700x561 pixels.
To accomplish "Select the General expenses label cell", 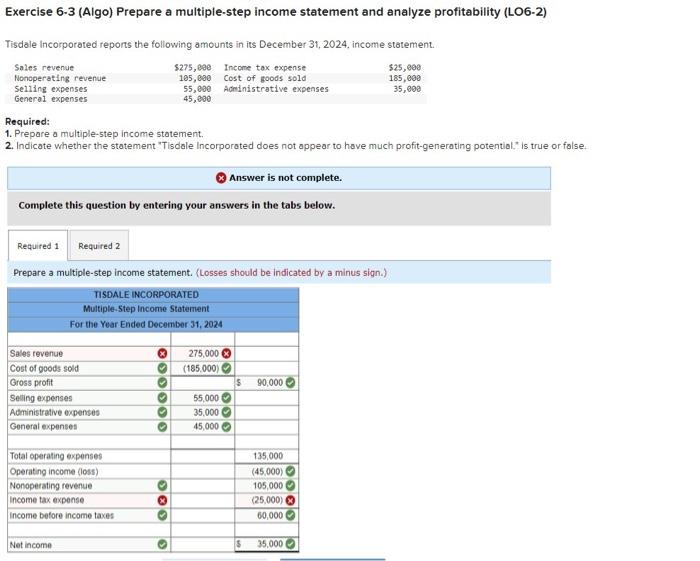I will pyautogui.click(x=89, y=427).
